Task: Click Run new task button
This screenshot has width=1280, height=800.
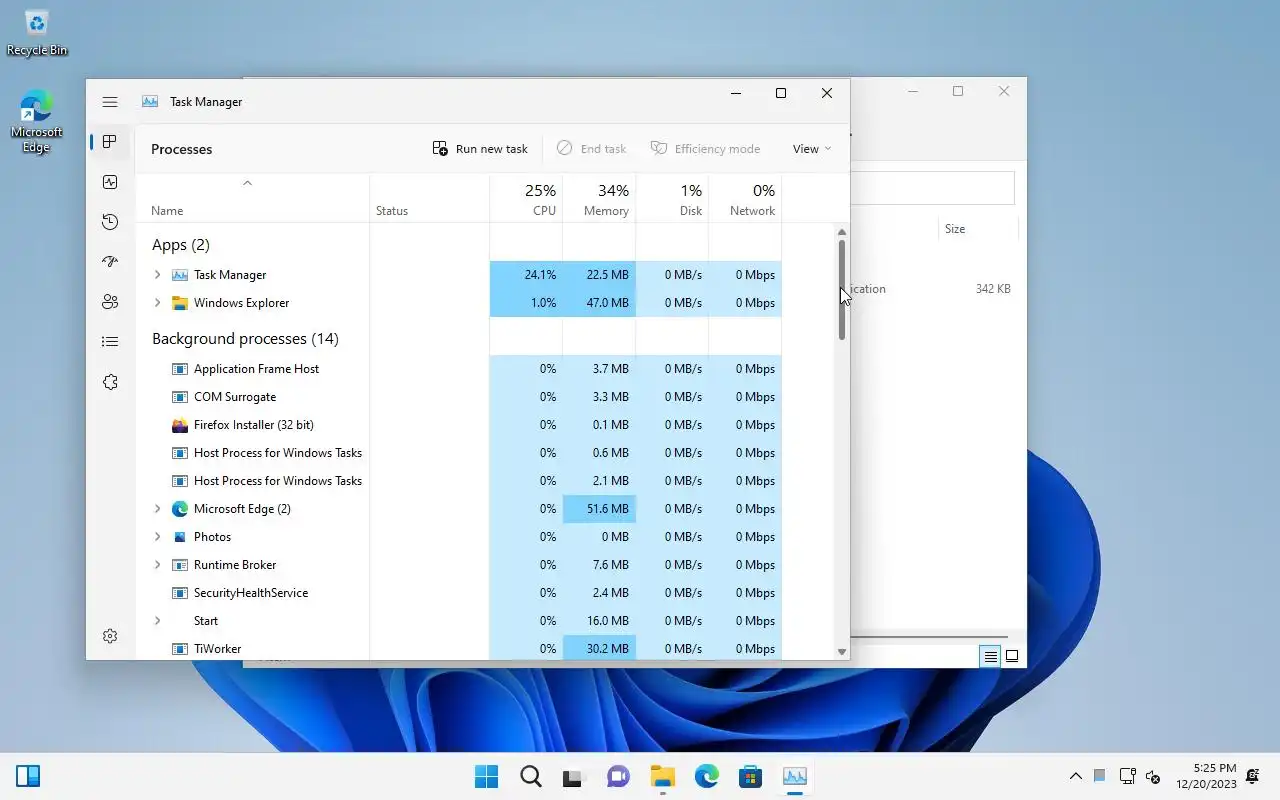Action: point(480,149)
